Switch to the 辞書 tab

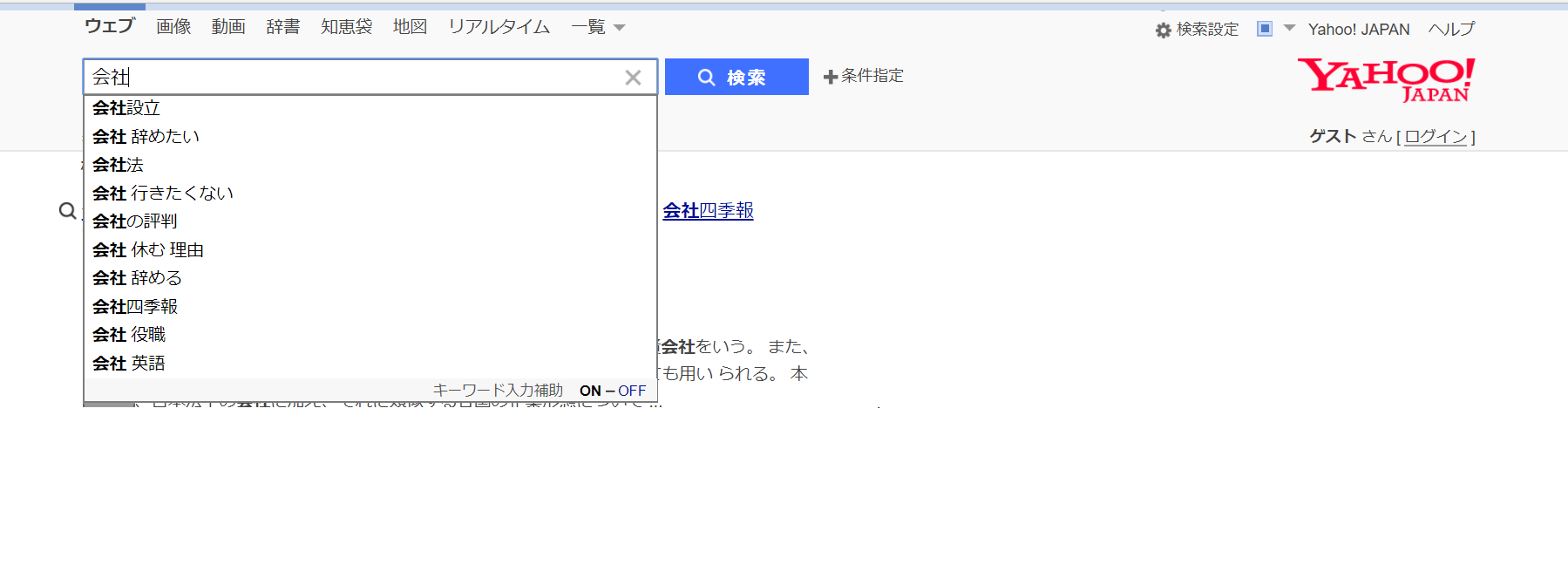pyautogui.click(x=283, y=27)
